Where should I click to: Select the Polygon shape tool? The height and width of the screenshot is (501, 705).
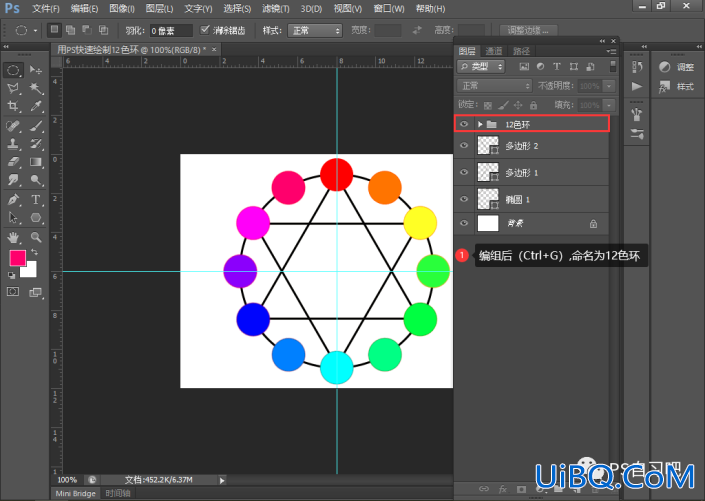[36, 218]
